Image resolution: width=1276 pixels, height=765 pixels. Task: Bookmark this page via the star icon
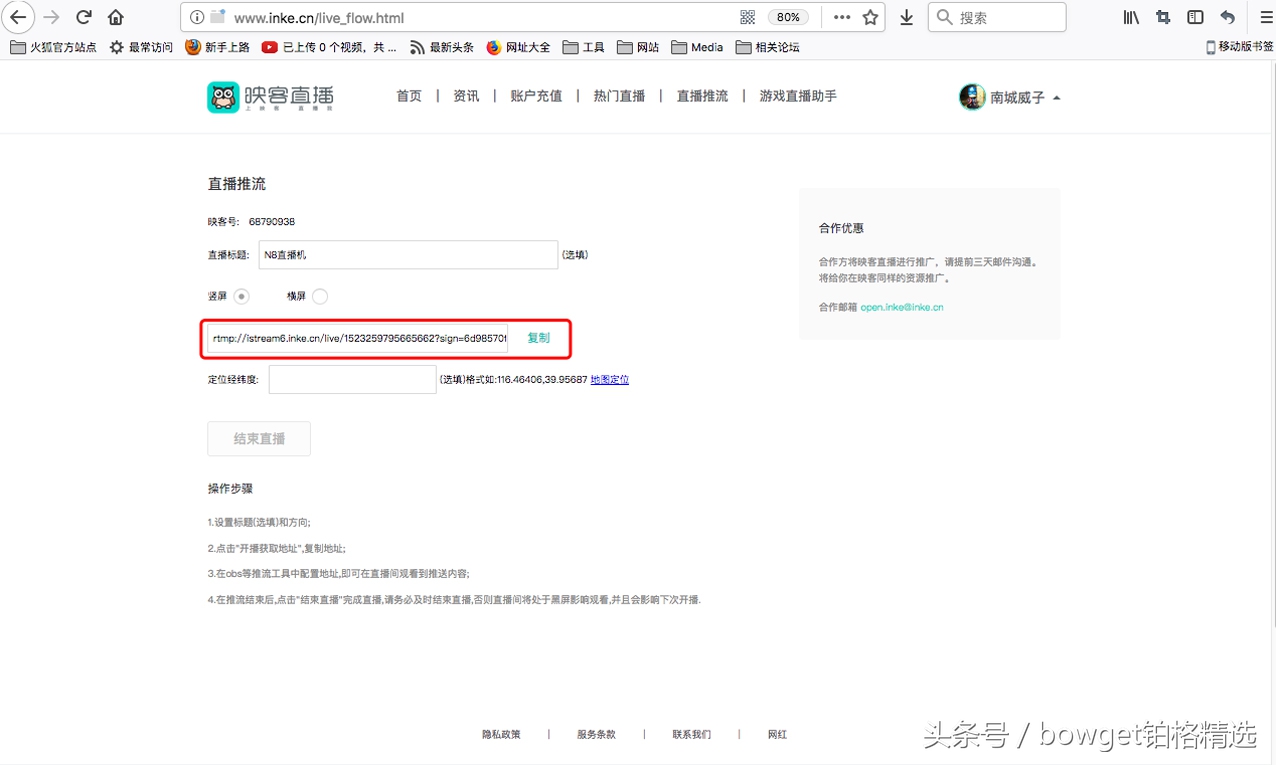870,16
